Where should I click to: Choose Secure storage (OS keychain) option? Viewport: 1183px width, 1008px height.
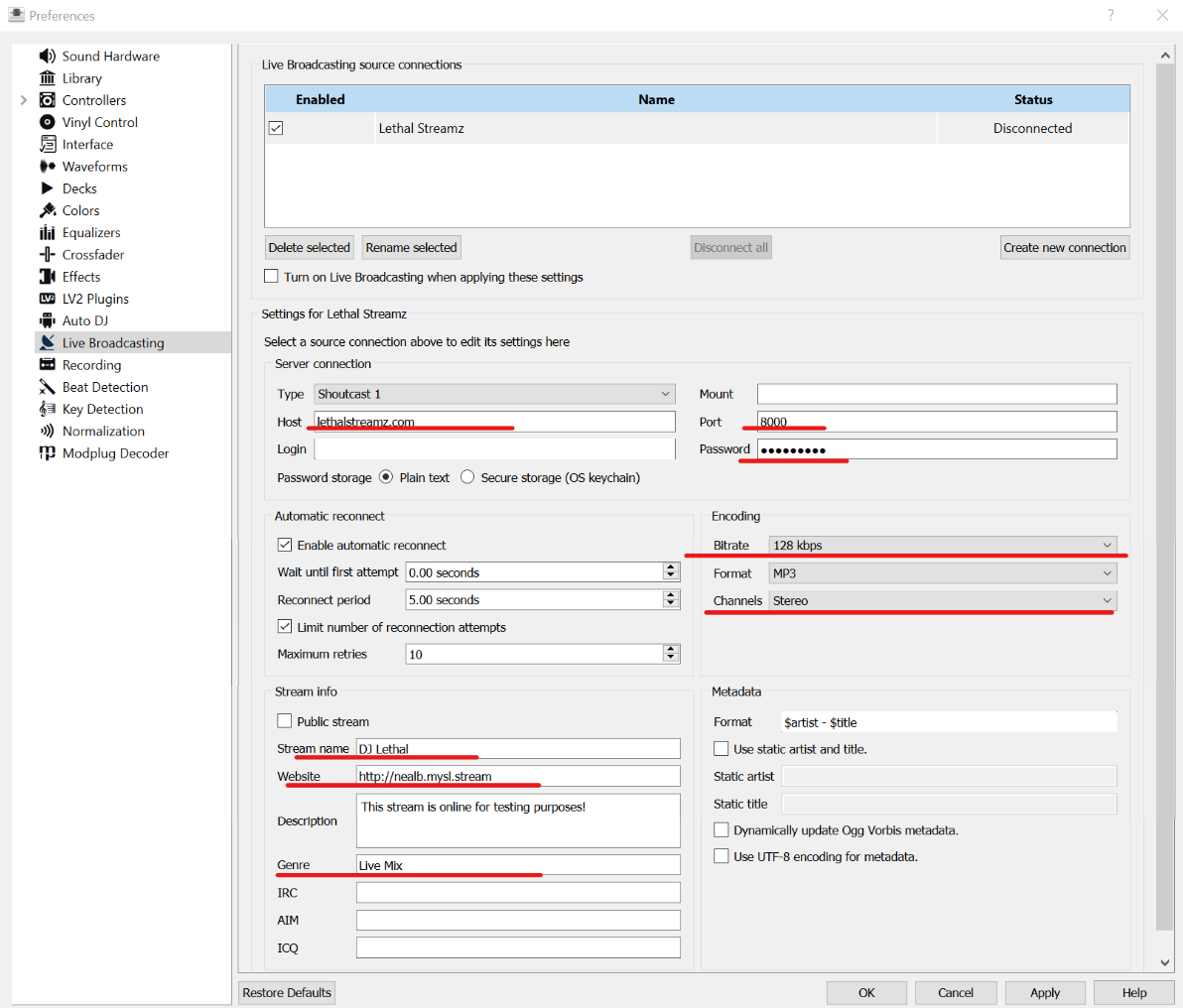click(467, 477)
